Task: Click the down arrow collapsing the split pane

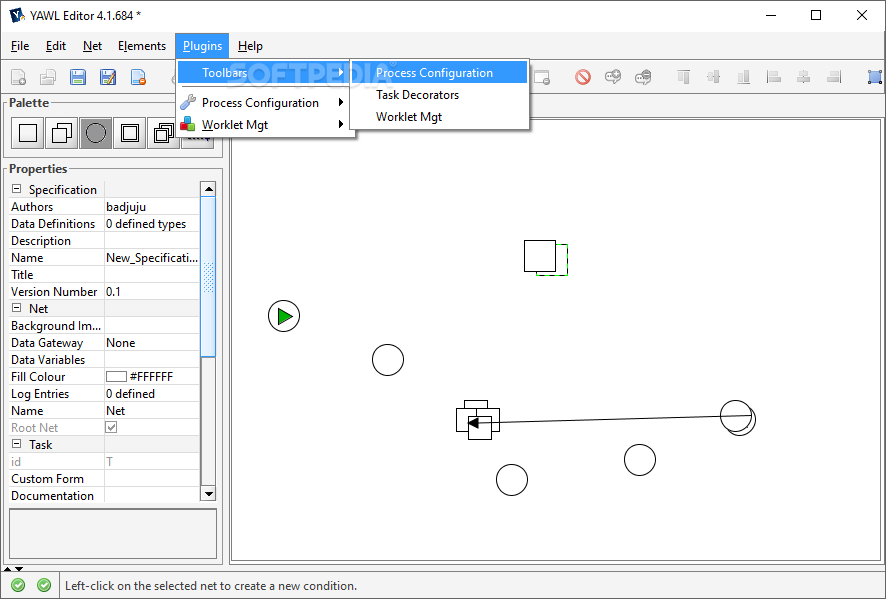Action: [x=19, y=568]
